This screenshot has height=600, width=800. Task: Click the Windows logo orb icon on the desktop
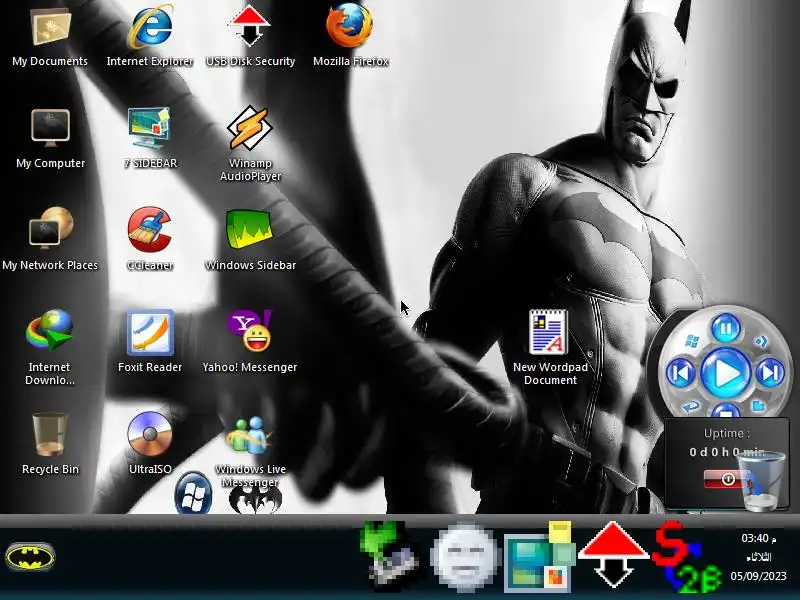(x=193, y=494)
